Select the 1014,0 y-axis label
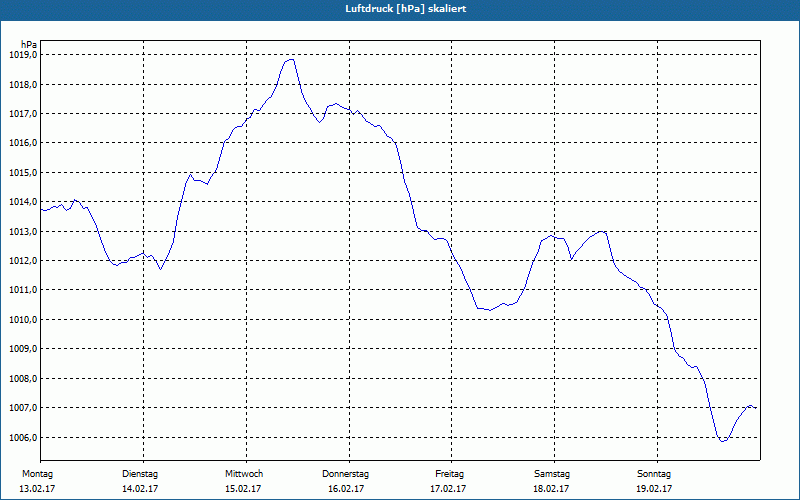800x500 pixels. (23, 202)
